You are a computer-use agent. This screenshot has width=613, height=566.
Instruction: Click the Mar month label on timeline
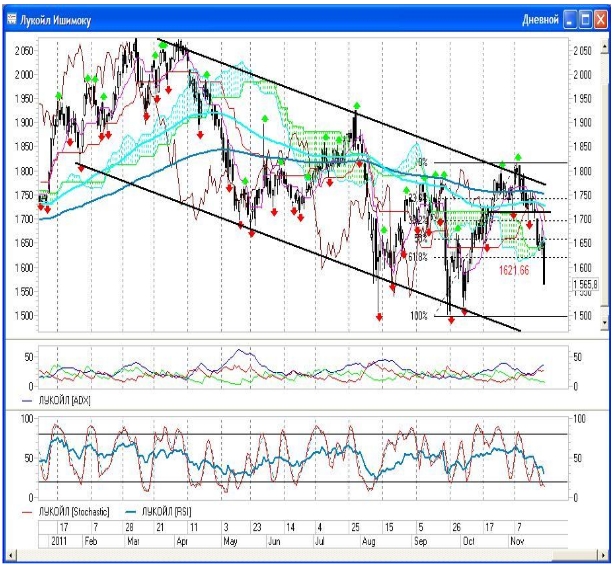[133, 541]
